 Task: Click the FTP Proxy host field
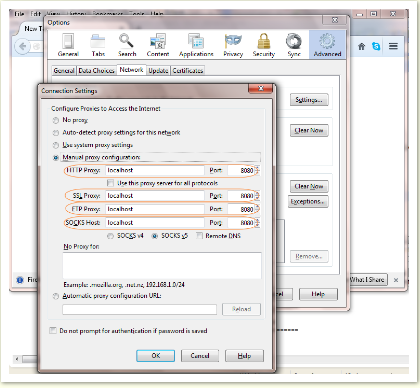(155, 209)
